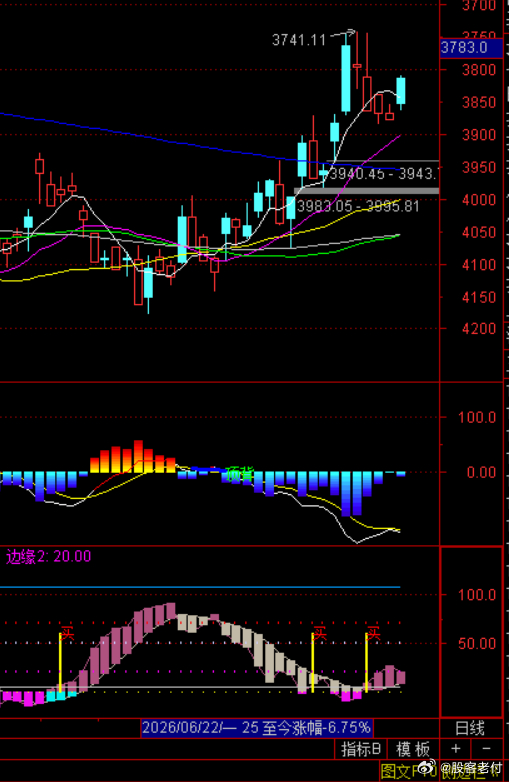
Task: Click the 50.00 lower indicator axis value
Action: point(477,643)
